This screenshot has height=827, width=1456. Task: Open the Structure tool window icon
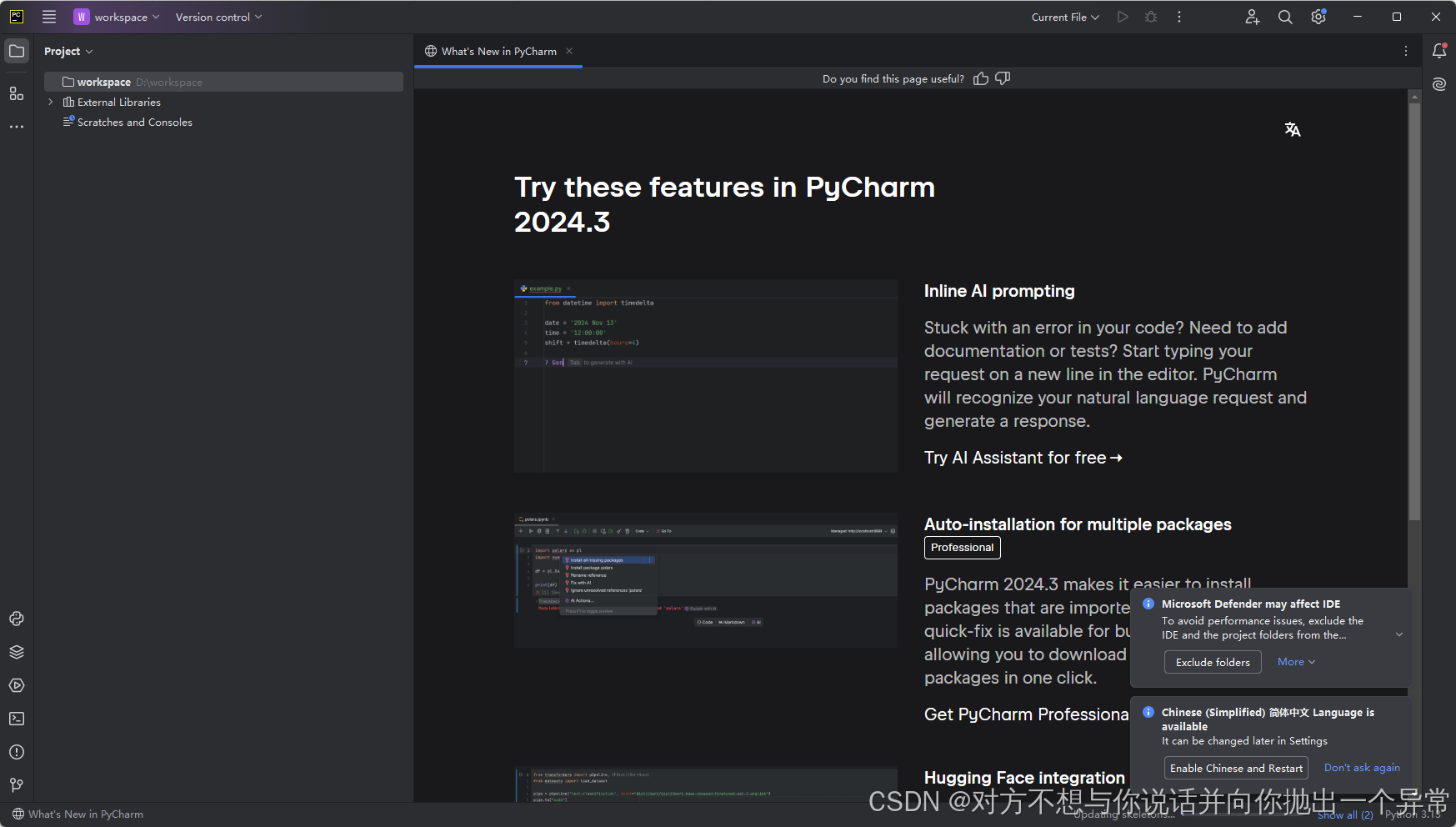(x=17, y=93)
